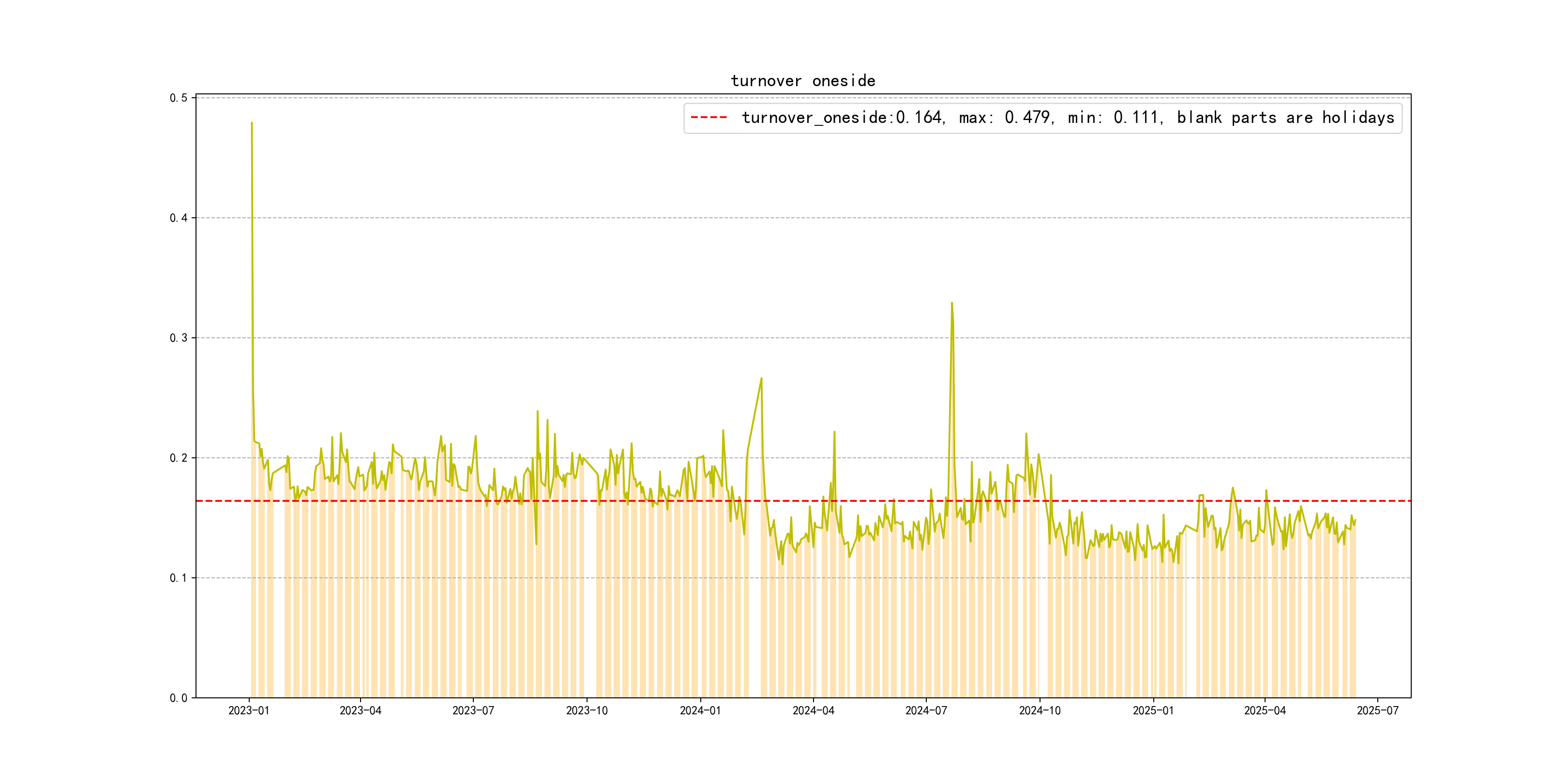1568x784 pixels.
Task: Click the 2024-07 x-axis label
Action: tap(926, 710)
